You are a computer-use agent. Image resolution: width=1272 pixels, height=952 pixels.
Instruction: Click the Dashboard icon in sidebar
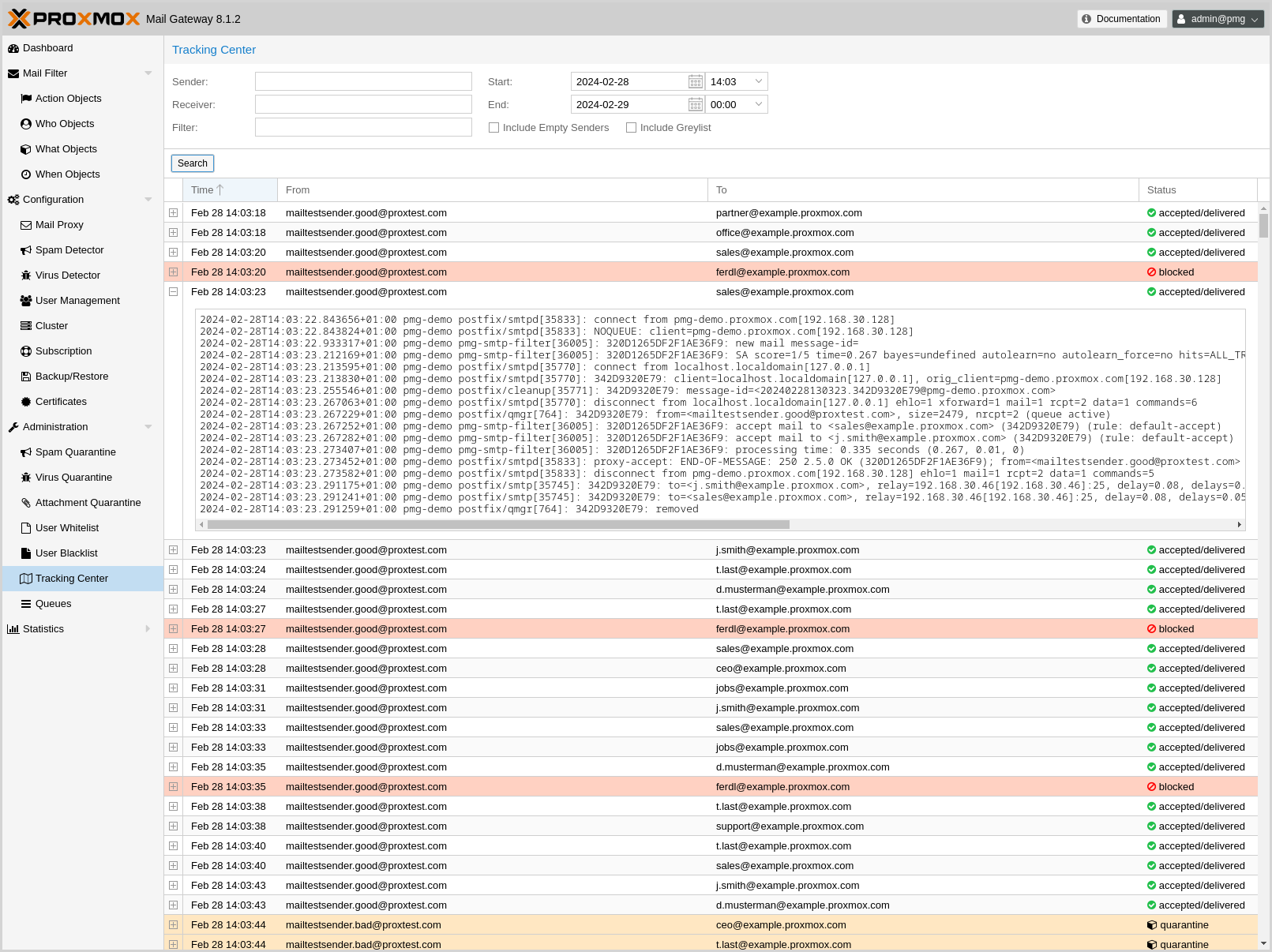[x=13, y=48]
